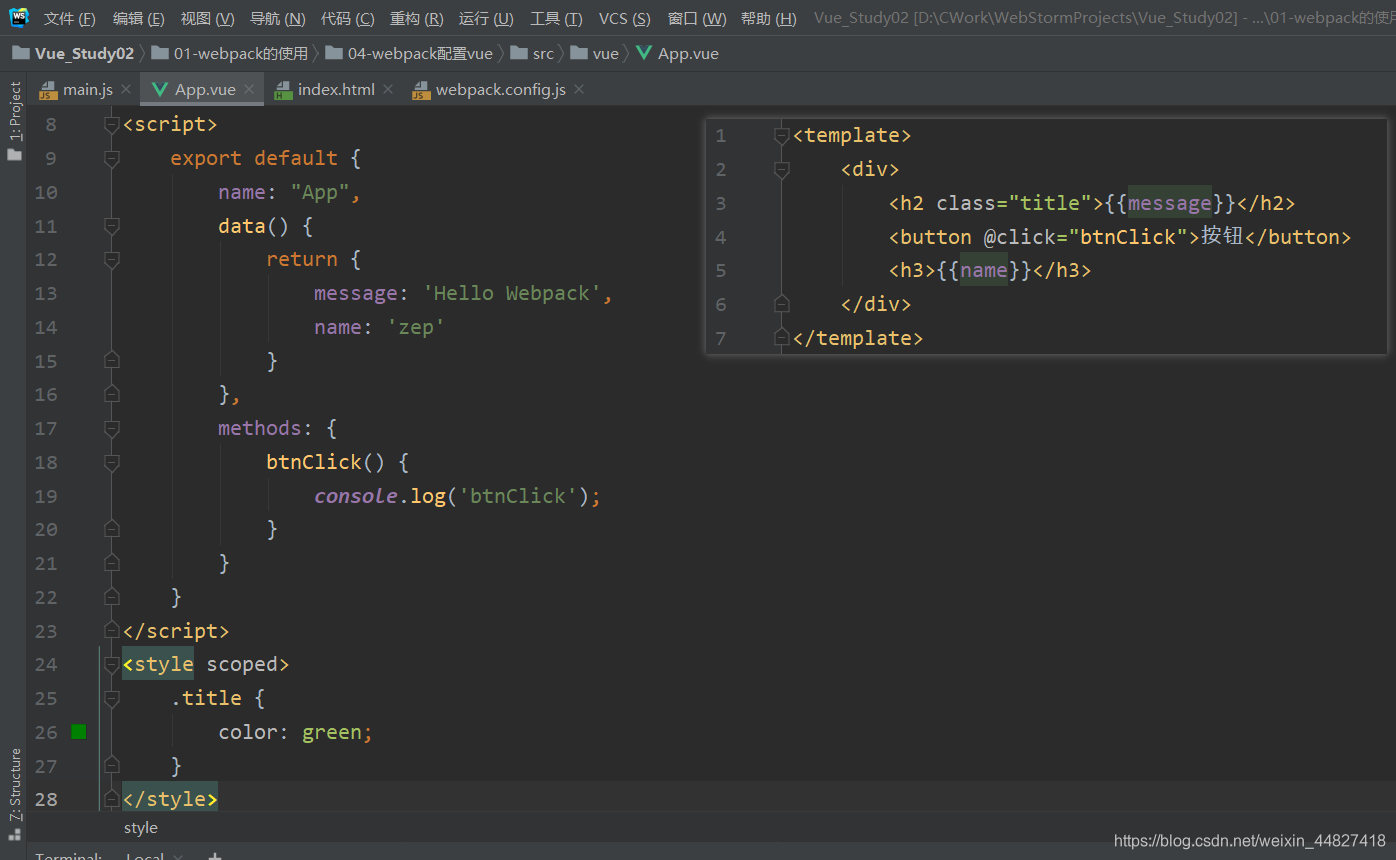Viewport: 1396px width, 860px height.
Task: Click the 按钮 button text in template
Action: [x=1221, y=236]
